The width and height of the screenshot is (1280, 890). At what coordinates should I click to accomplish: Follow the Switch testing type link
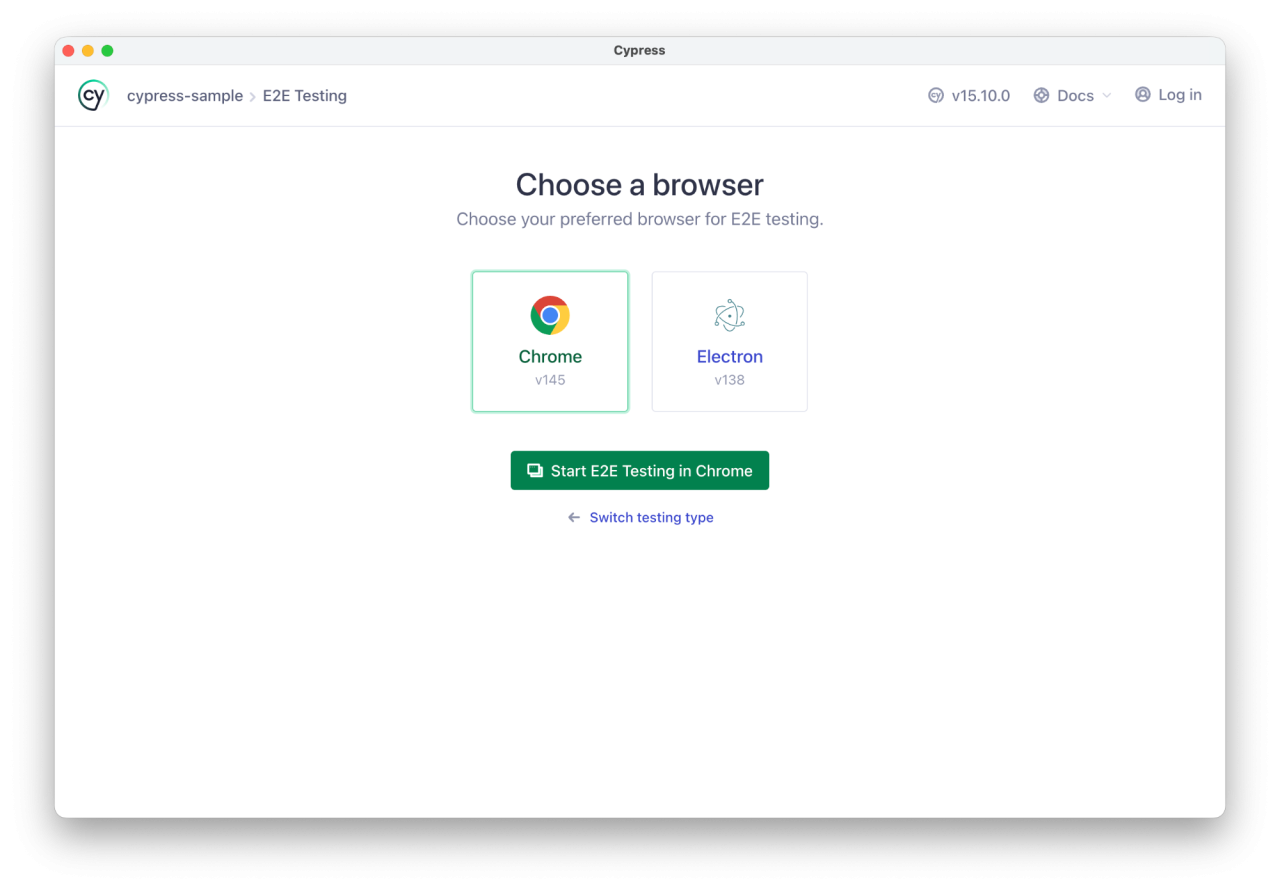click(651, 518)
